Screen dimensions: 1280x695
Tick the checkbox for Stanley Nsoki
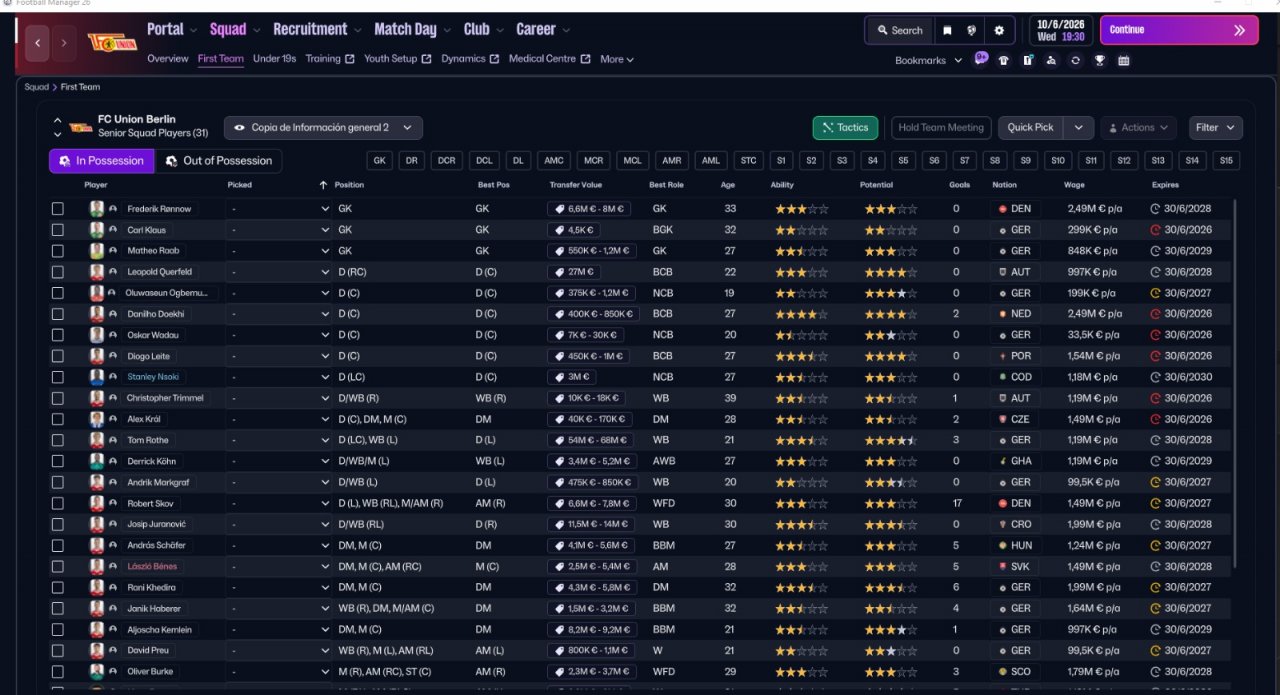57,378
